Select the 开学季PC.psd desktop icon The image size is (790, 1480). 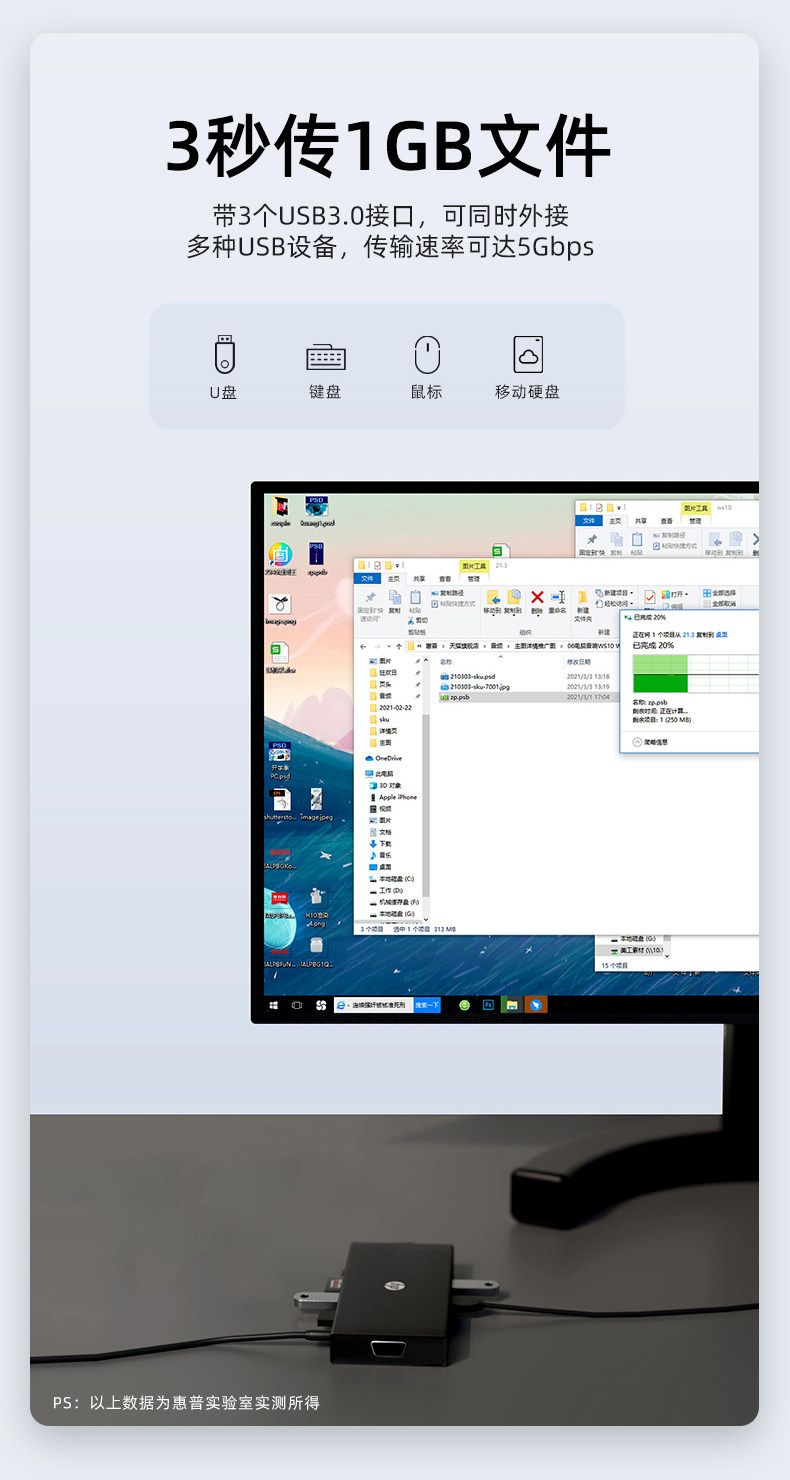(280, 761)
